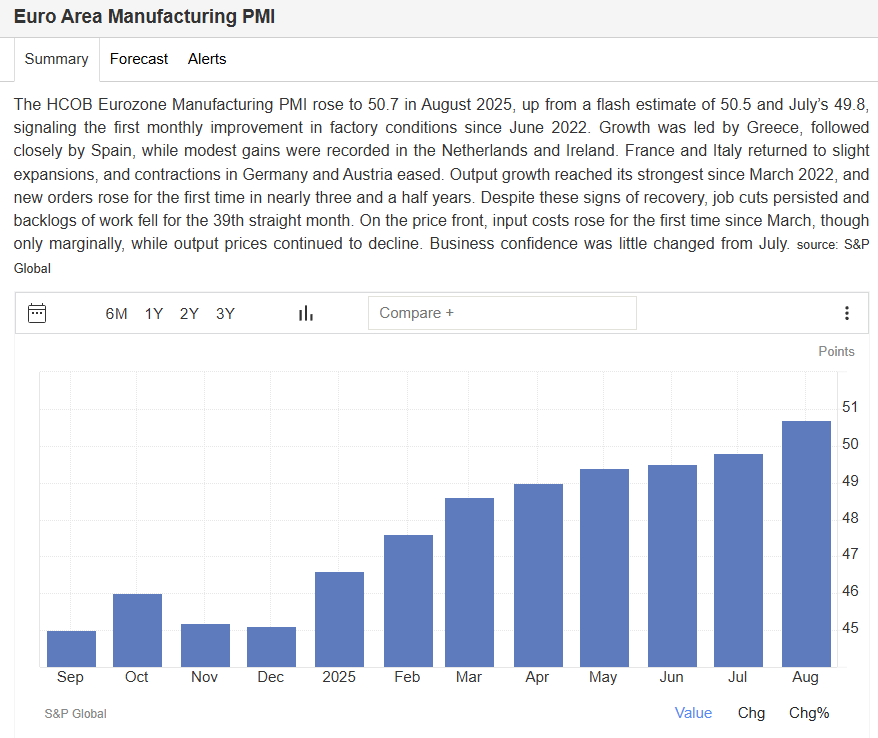
Task: Click the S&P Global source label below chart
Action: click(76, 714)
